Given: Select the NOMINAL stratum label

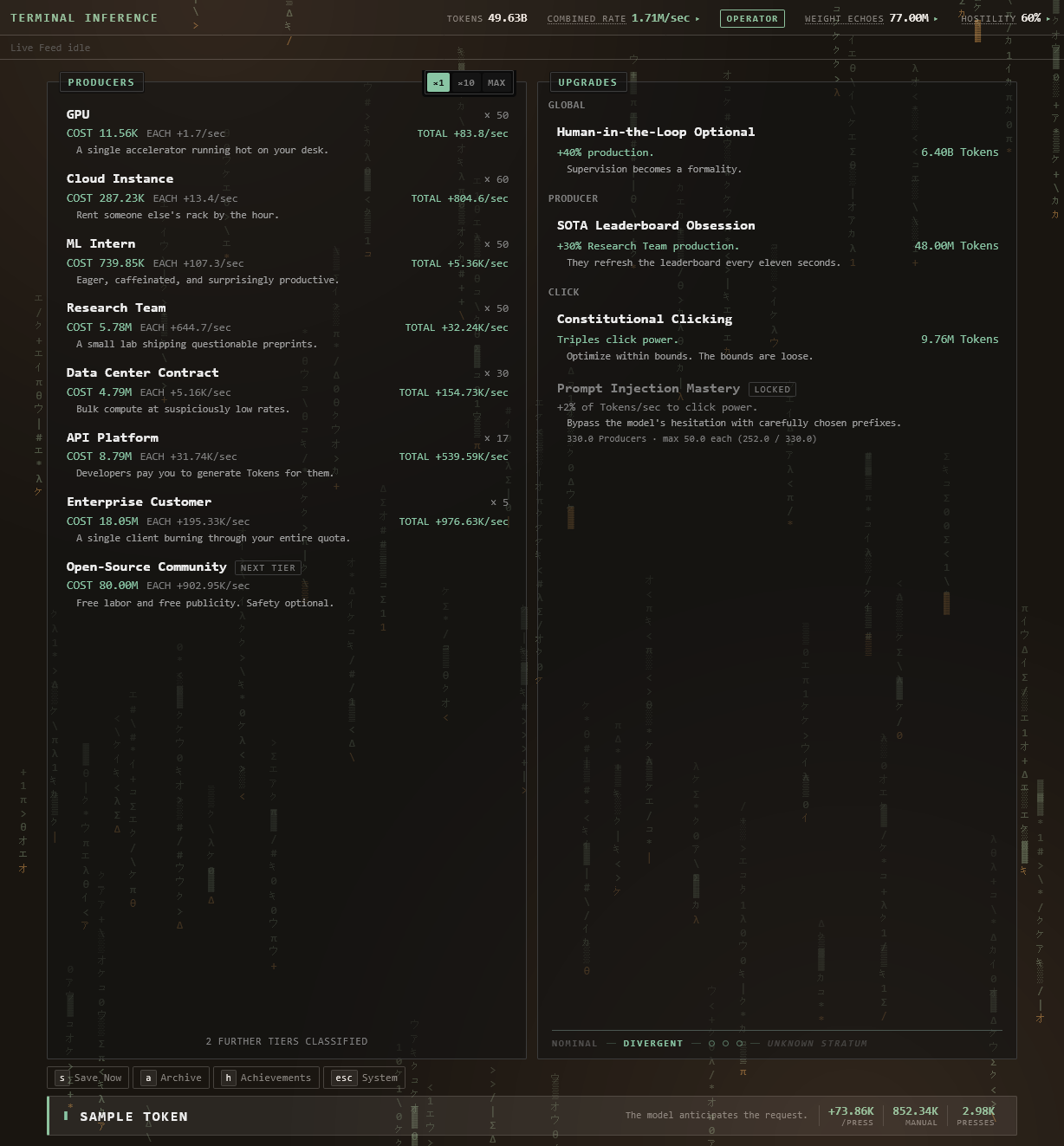Looking at the screenshot, I should coord(574,1044).
